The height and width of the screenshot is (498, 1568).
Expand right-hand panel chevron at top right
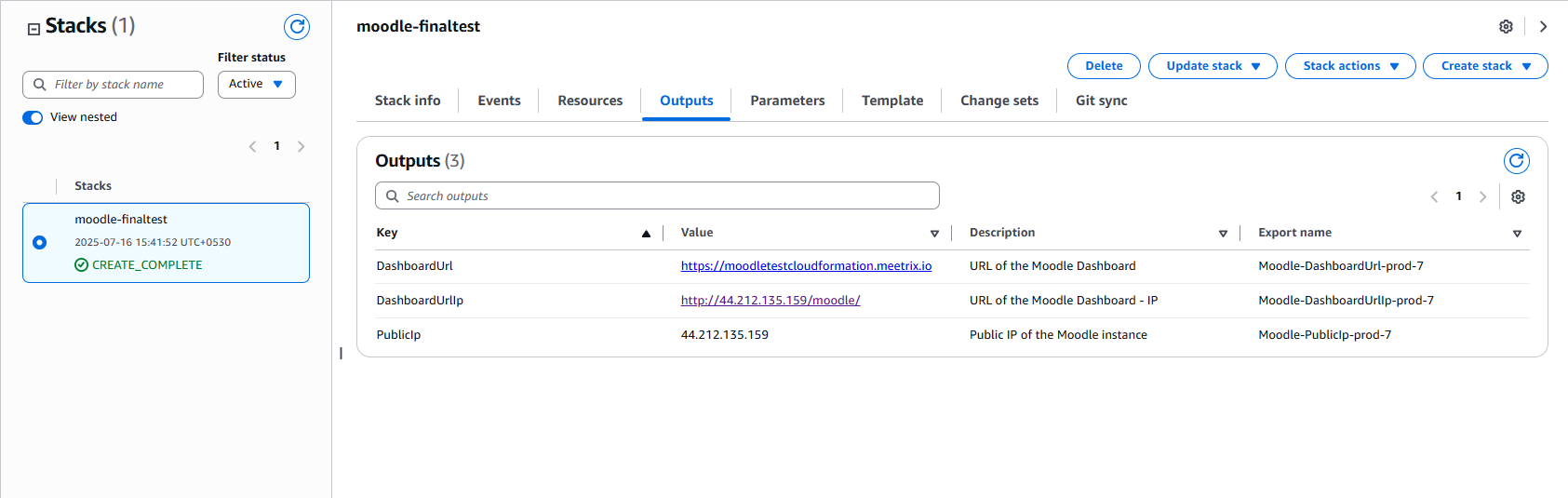click(x=1543, y=27)
